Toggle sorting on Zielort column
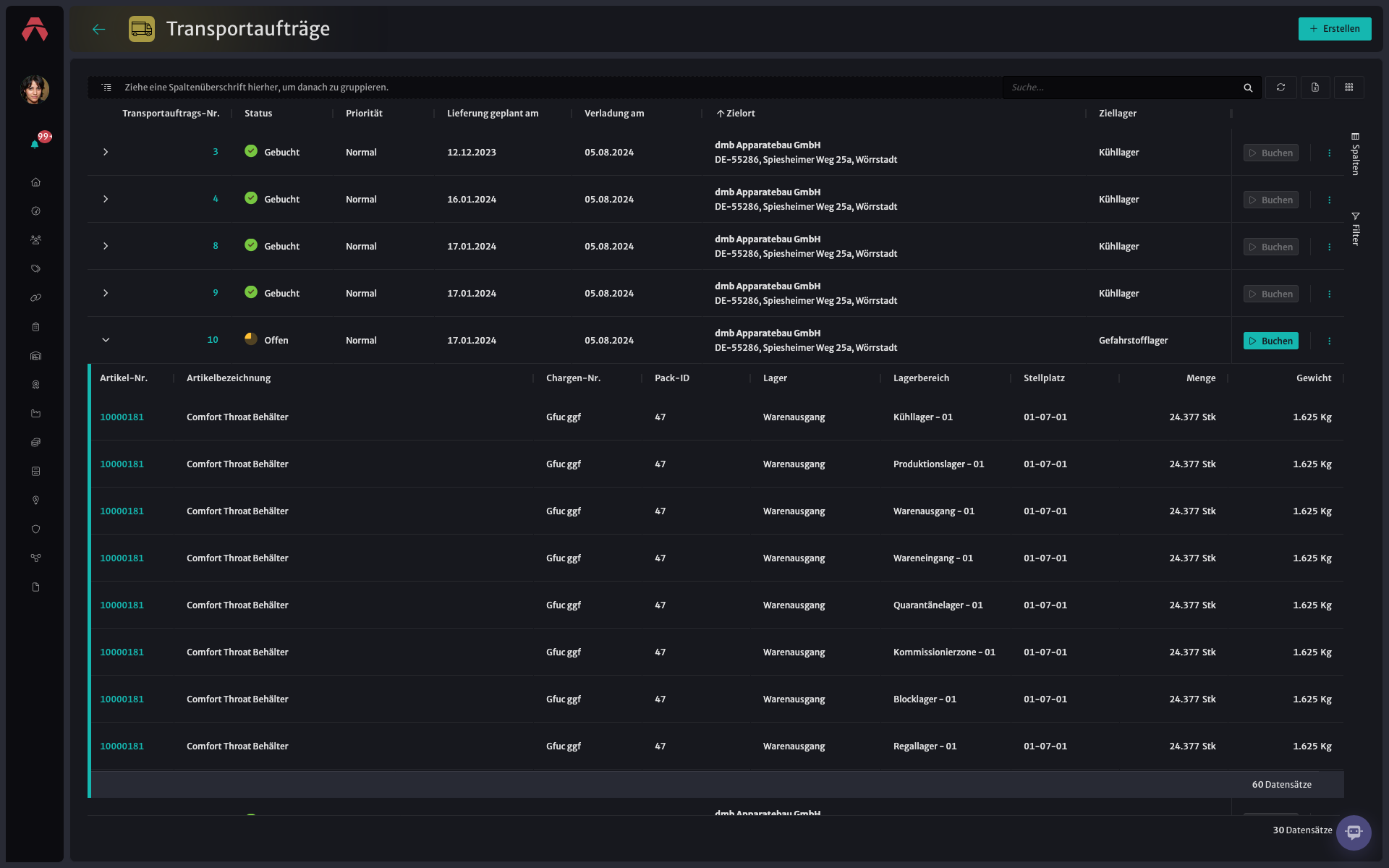 coord(736,114)
